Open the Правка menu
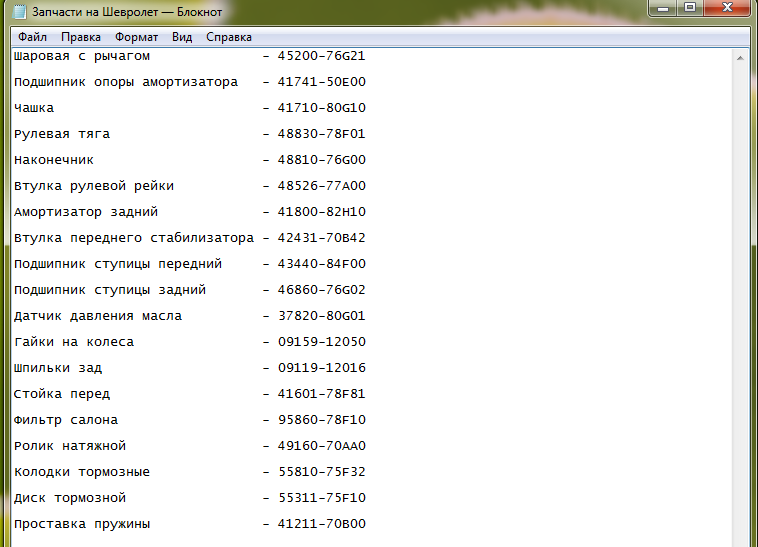Viewport: 758px width, 547px height. coord(81,37)
